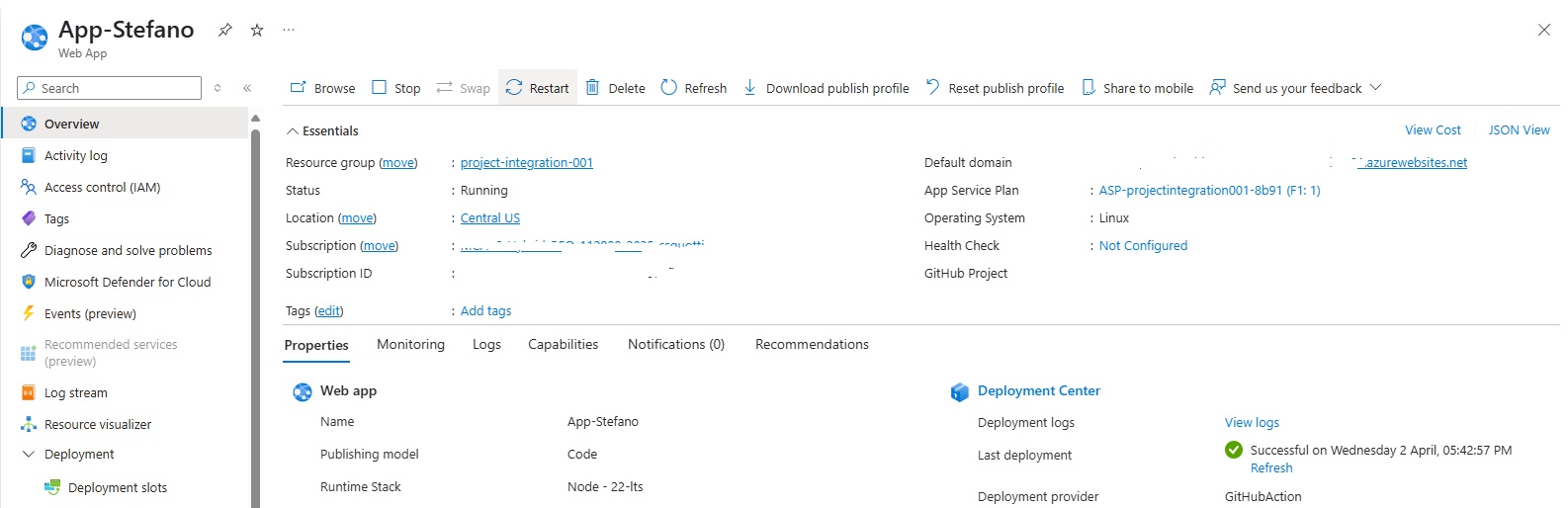Screen dimensions: 1568x508
Task: Pin App-Steano to dashboard icon
Action: 225,30
